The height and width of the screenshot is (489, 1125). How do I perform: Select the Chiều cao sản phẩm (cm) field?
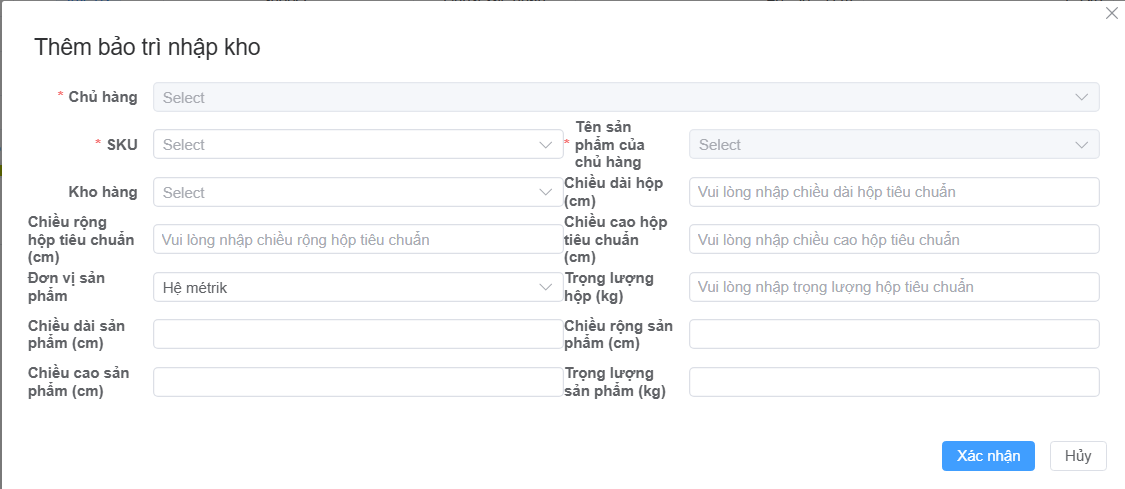point(357,382)
